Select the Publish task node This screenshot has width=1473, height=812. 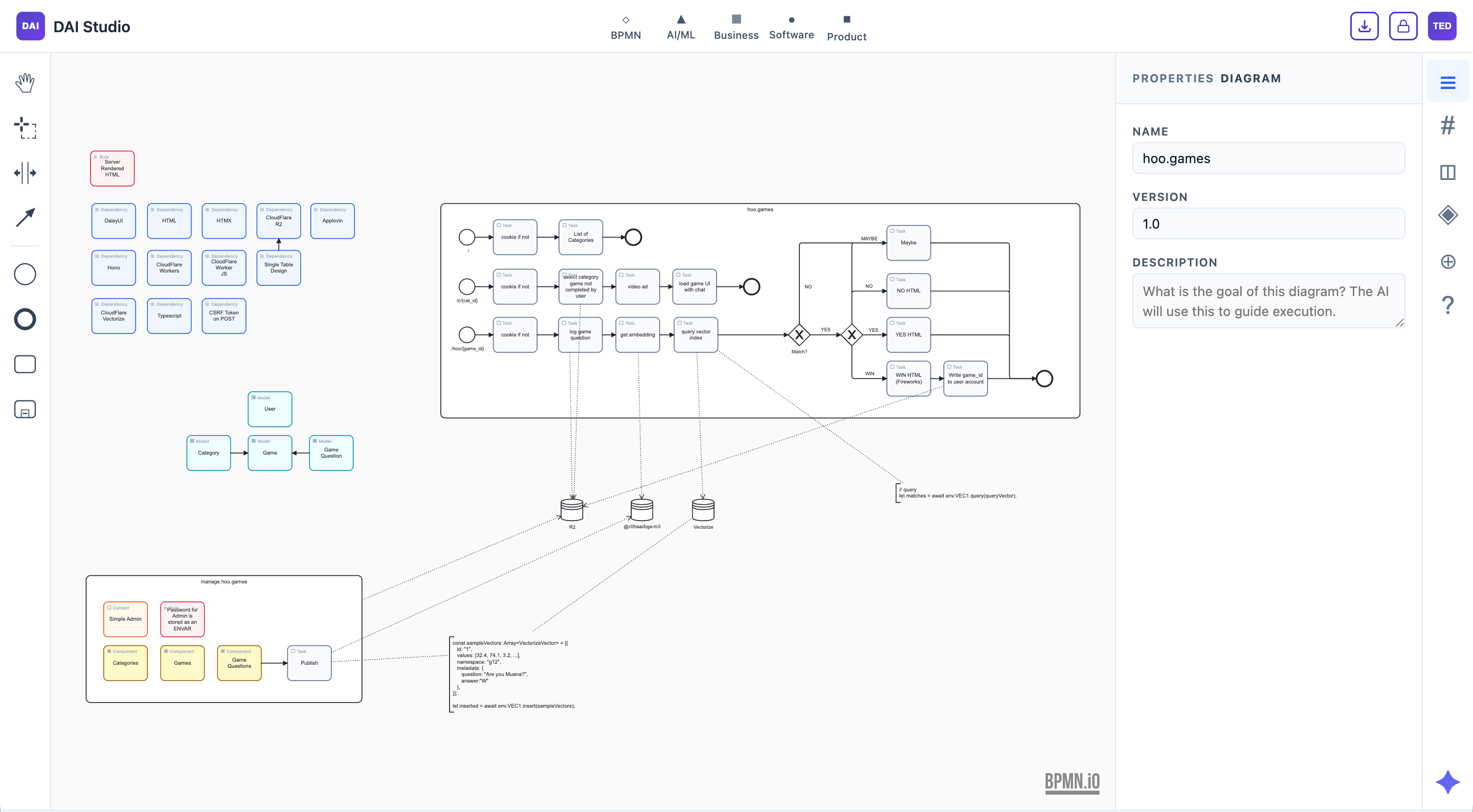(309, 663)
